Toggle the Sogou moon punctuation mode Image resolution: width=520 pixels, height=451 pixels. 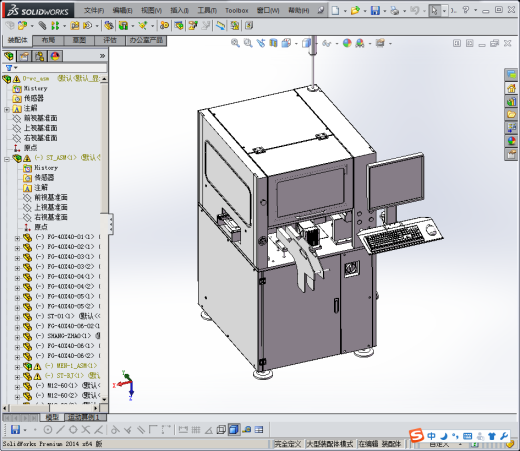point(444,436)
